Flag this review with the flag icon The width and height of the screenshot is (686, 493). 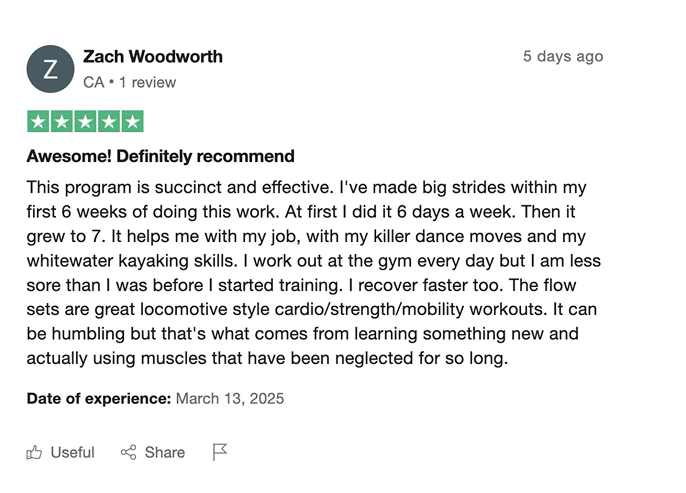point(220,452)
